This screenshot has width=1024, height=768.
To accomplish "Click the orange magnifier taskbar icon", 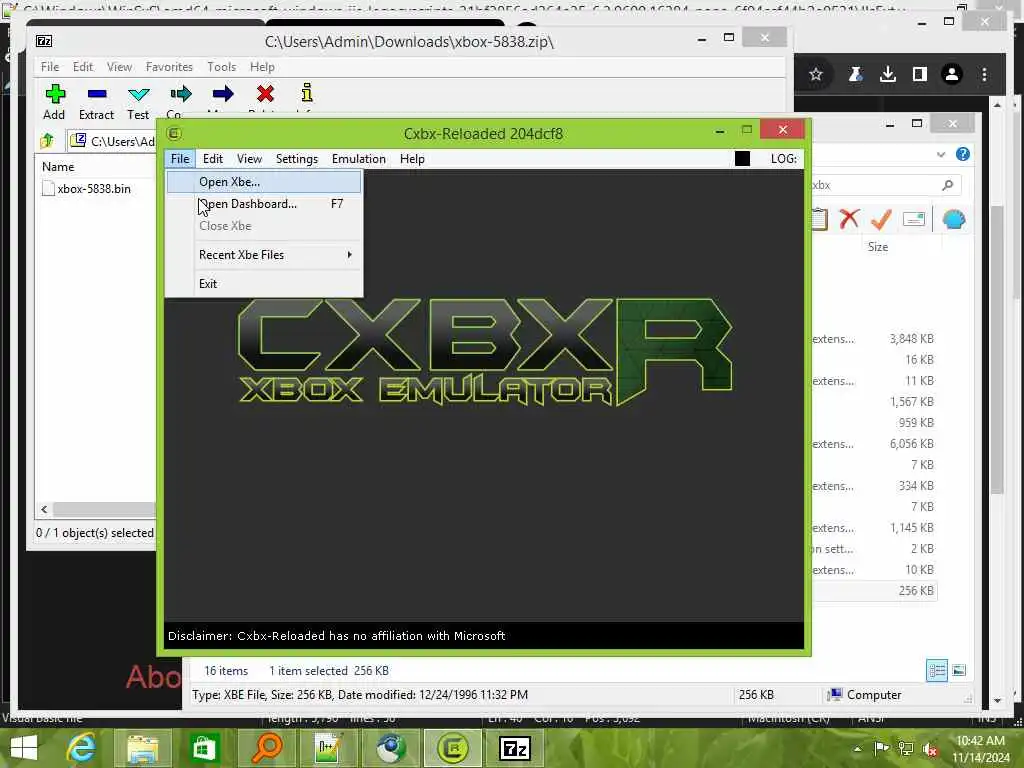I will pyautogui.click(x=265, y=748).
